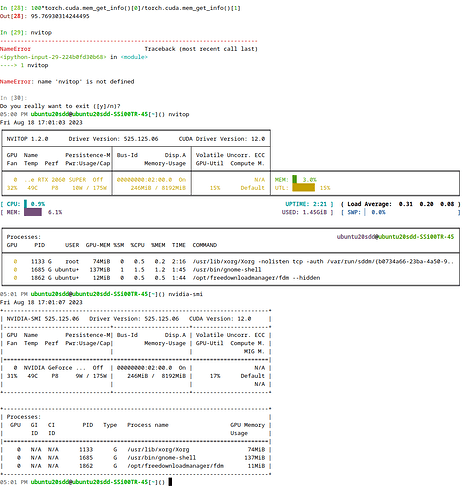464x500 pixels.
Task: Click nvidia-smi GPU utilization '17%'
Action: 215,376
